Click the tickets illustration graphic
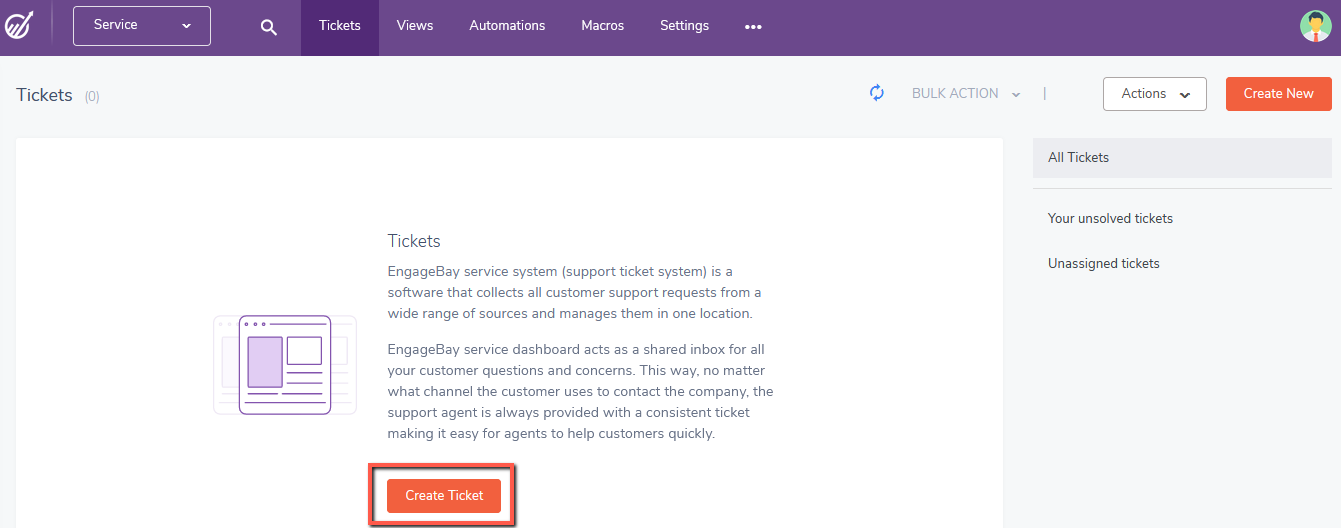Screen dimensions: 1341x528 point(285,365)
